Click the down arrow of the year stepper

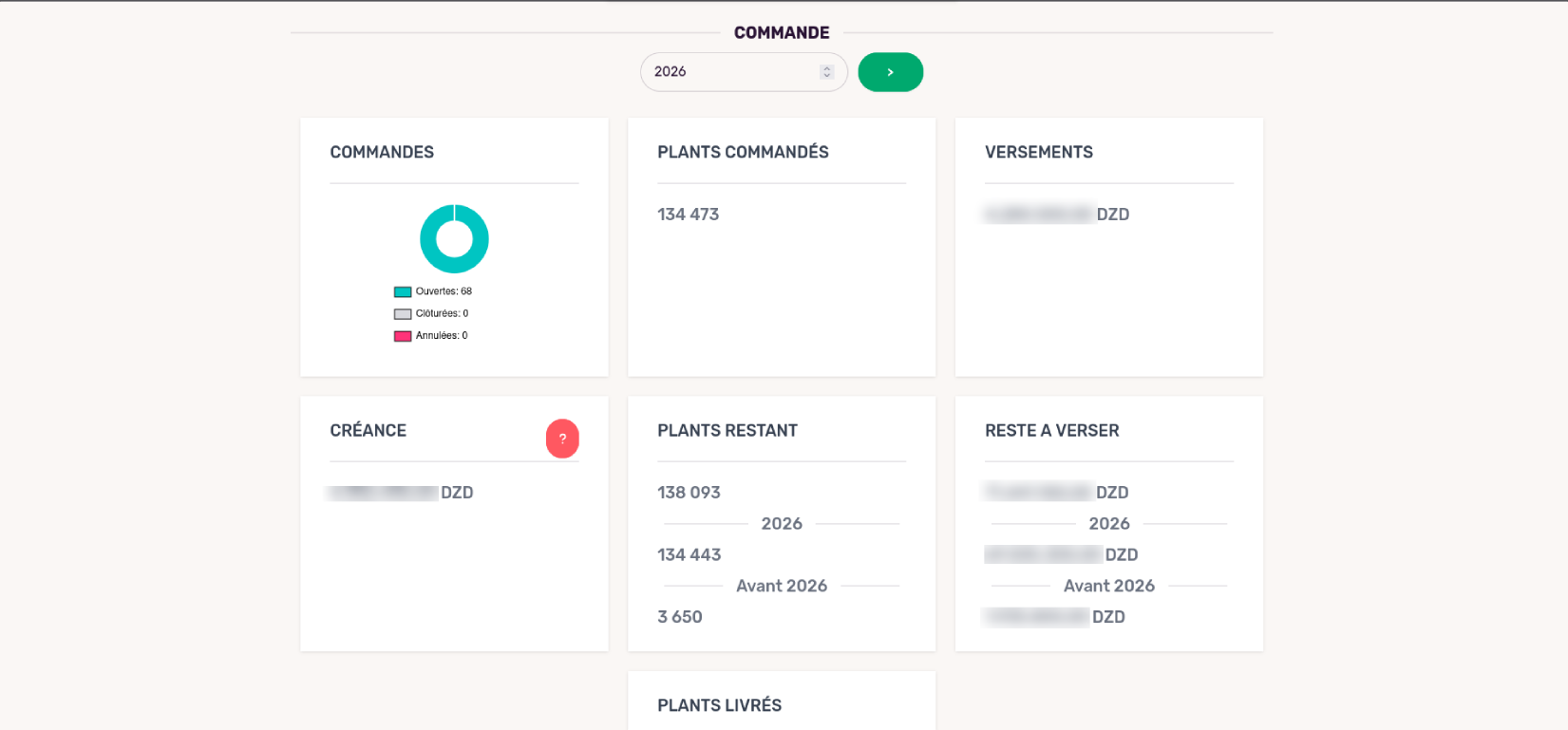(x=825, y=76)
